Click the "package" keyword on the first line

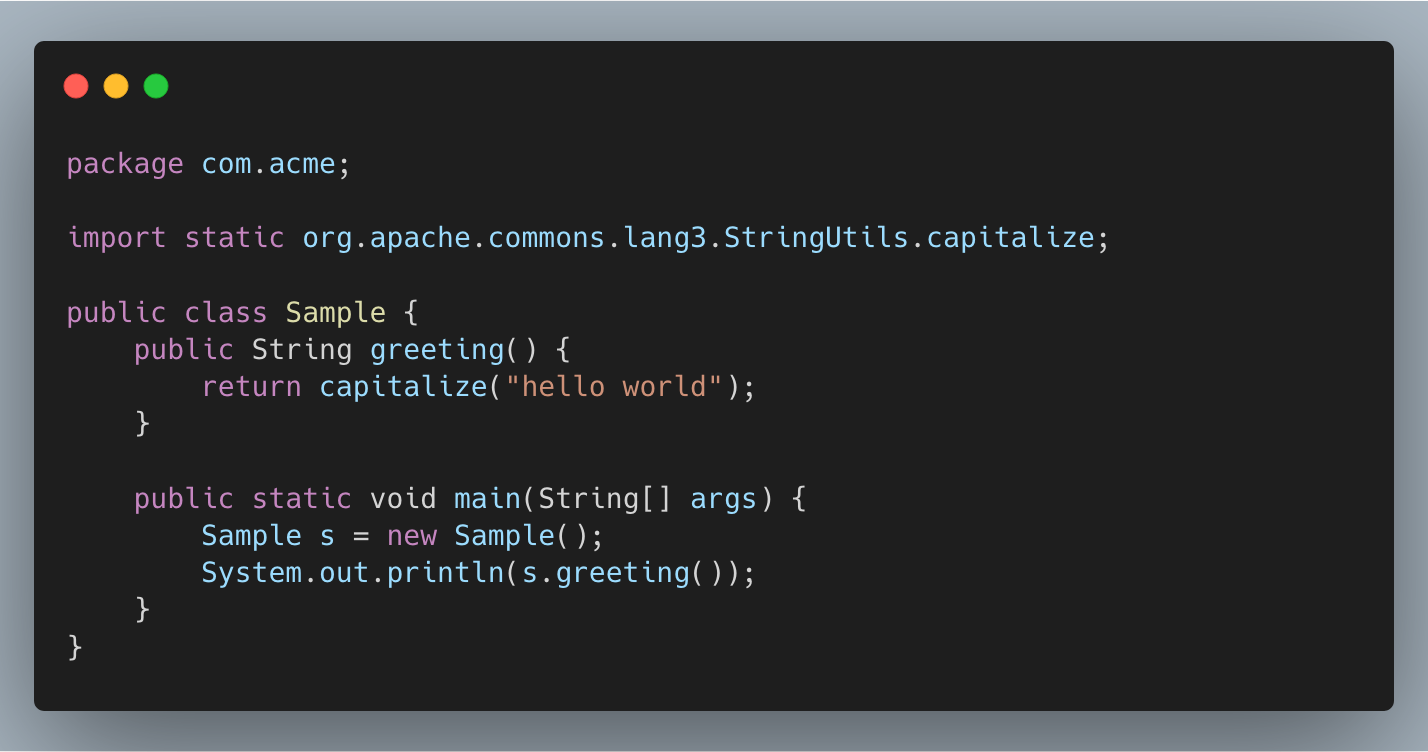coord(125,164)
